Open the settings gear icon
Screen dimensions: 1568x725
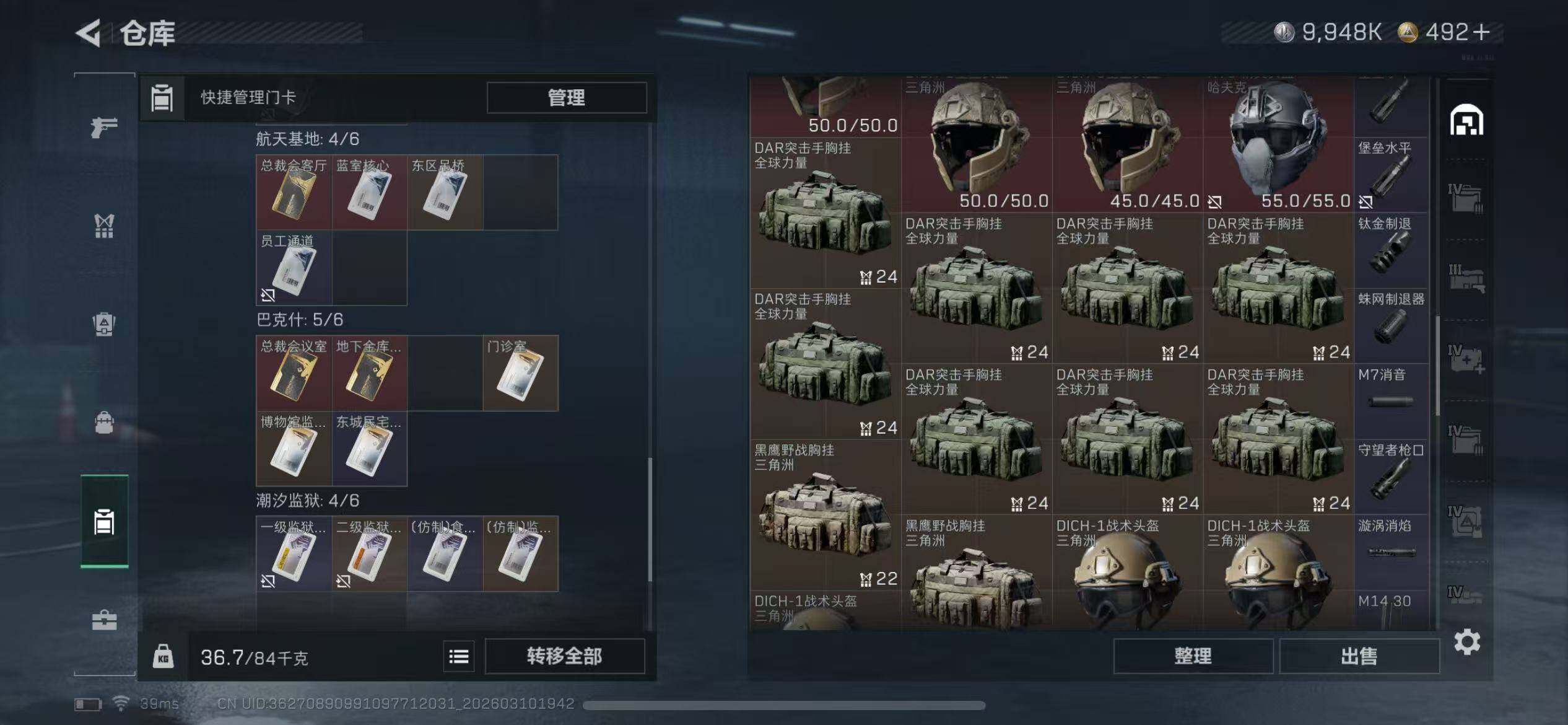[1467, 642]
